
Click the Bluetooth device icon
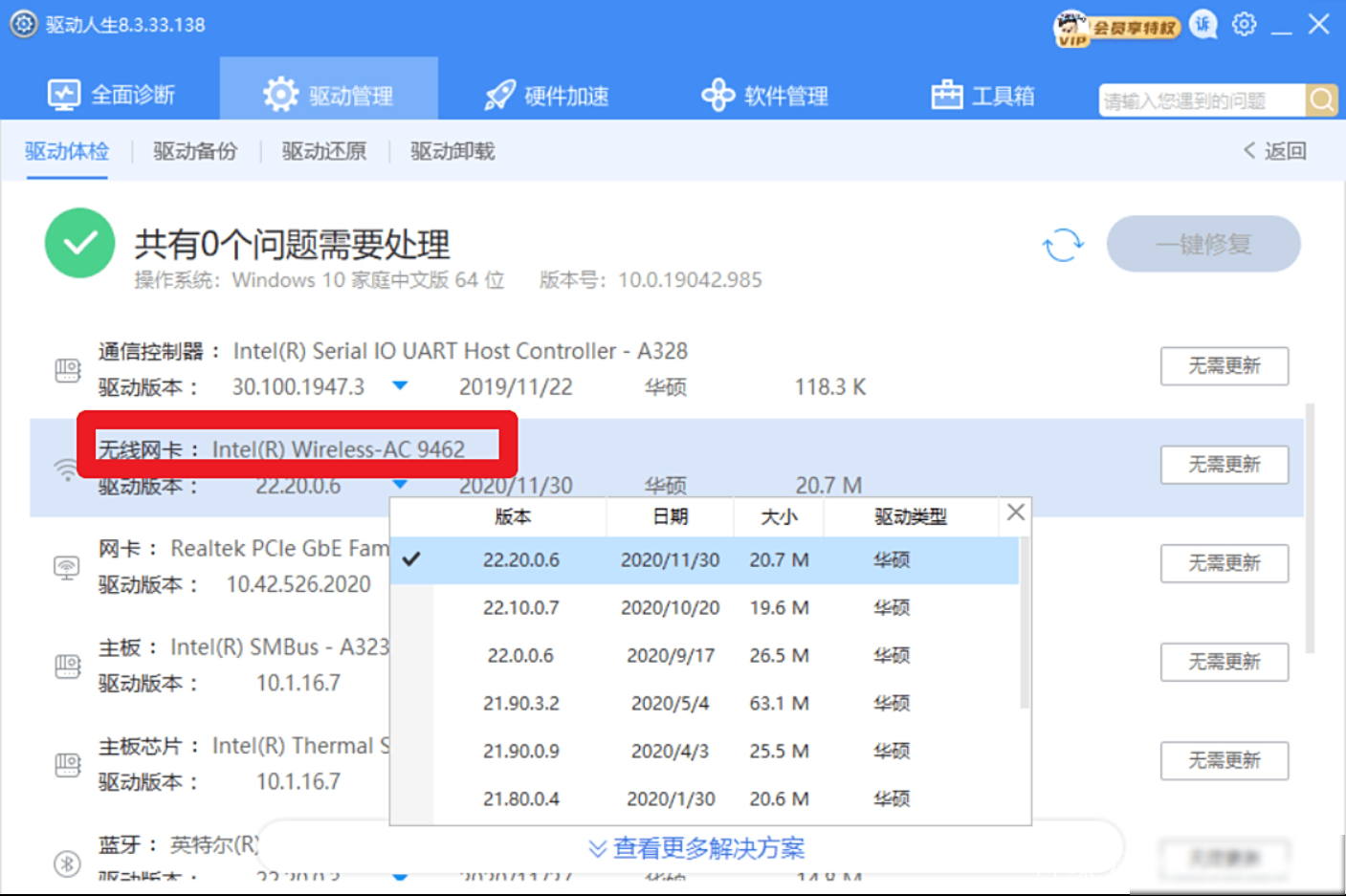point(67,863)
